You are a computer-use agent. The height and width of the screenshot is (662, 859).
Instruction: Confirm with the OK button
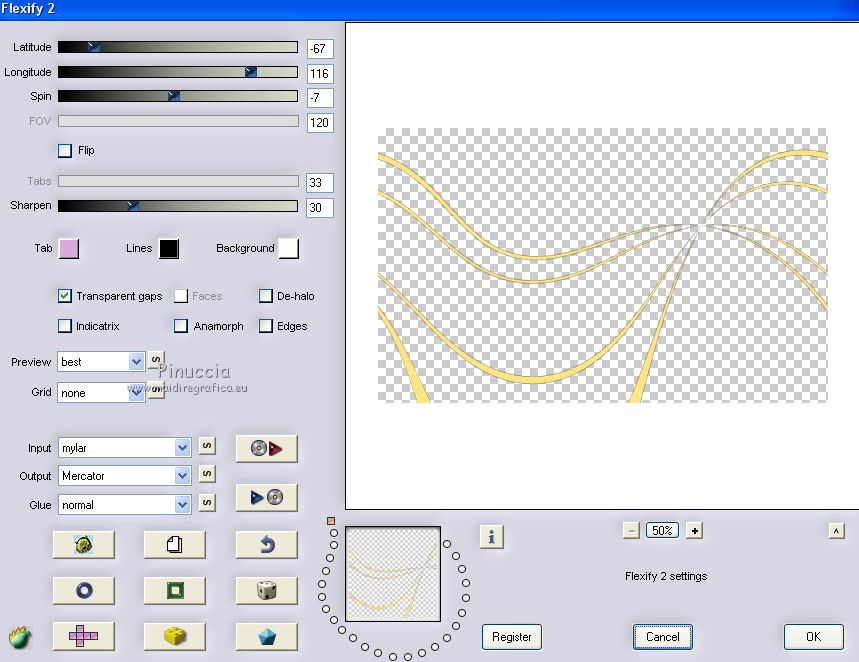pyautogui.click(x=814, y=637)
